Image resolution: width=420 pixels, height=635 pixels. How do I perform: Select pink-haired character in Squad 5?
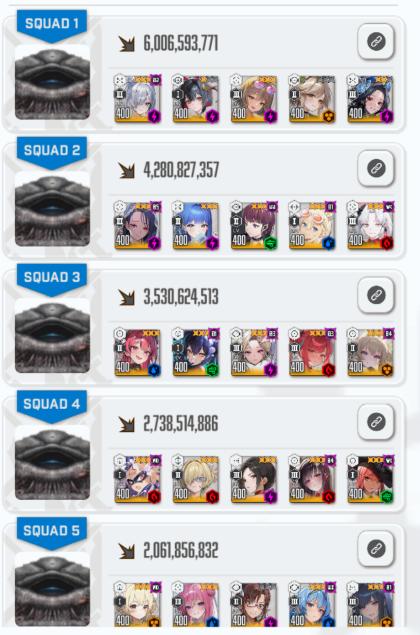point(196,605)
